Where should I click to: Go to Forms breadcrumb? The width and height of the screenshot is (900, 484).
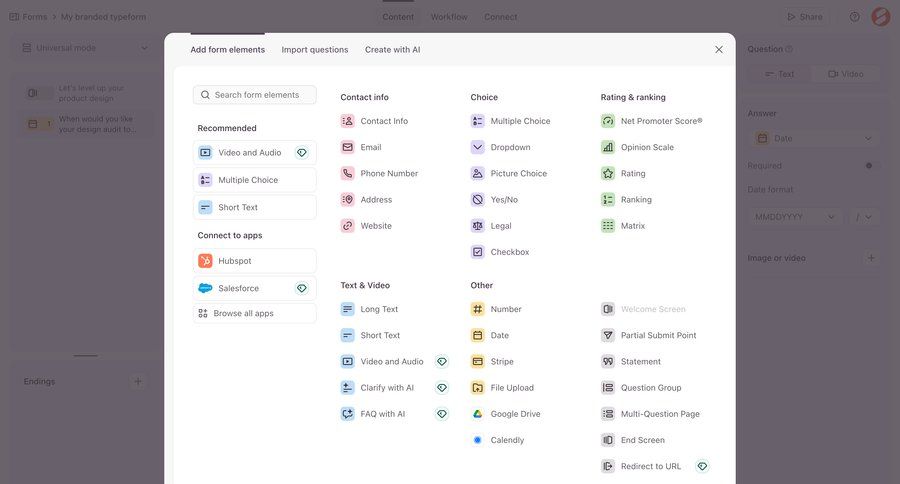(29, 17)
